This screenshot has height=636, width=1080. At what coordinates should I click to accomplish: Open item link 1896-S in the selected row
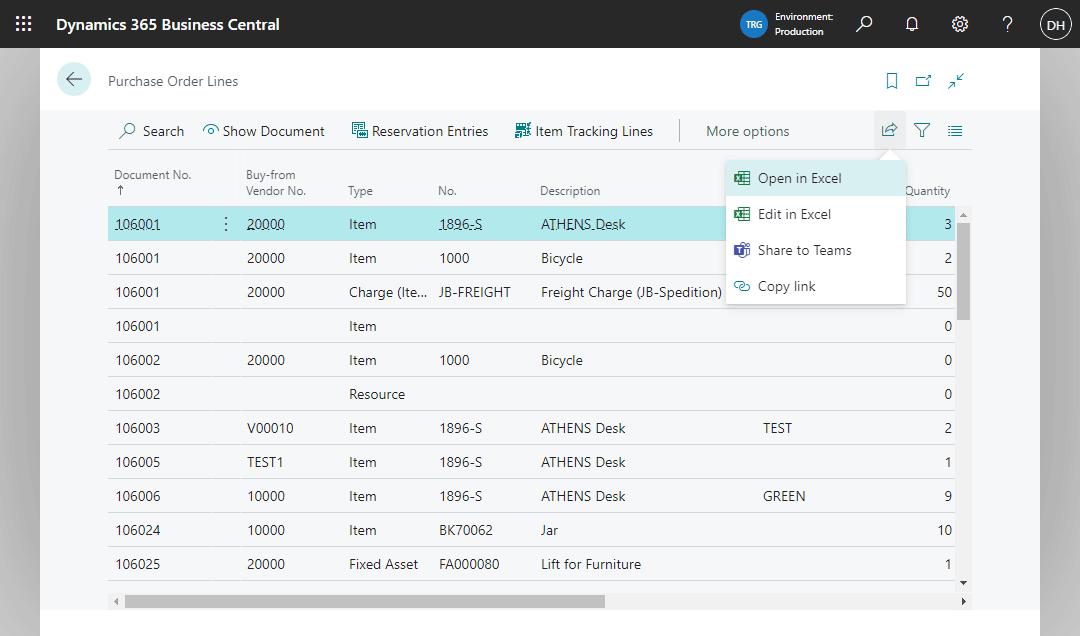tap(461, 224)
